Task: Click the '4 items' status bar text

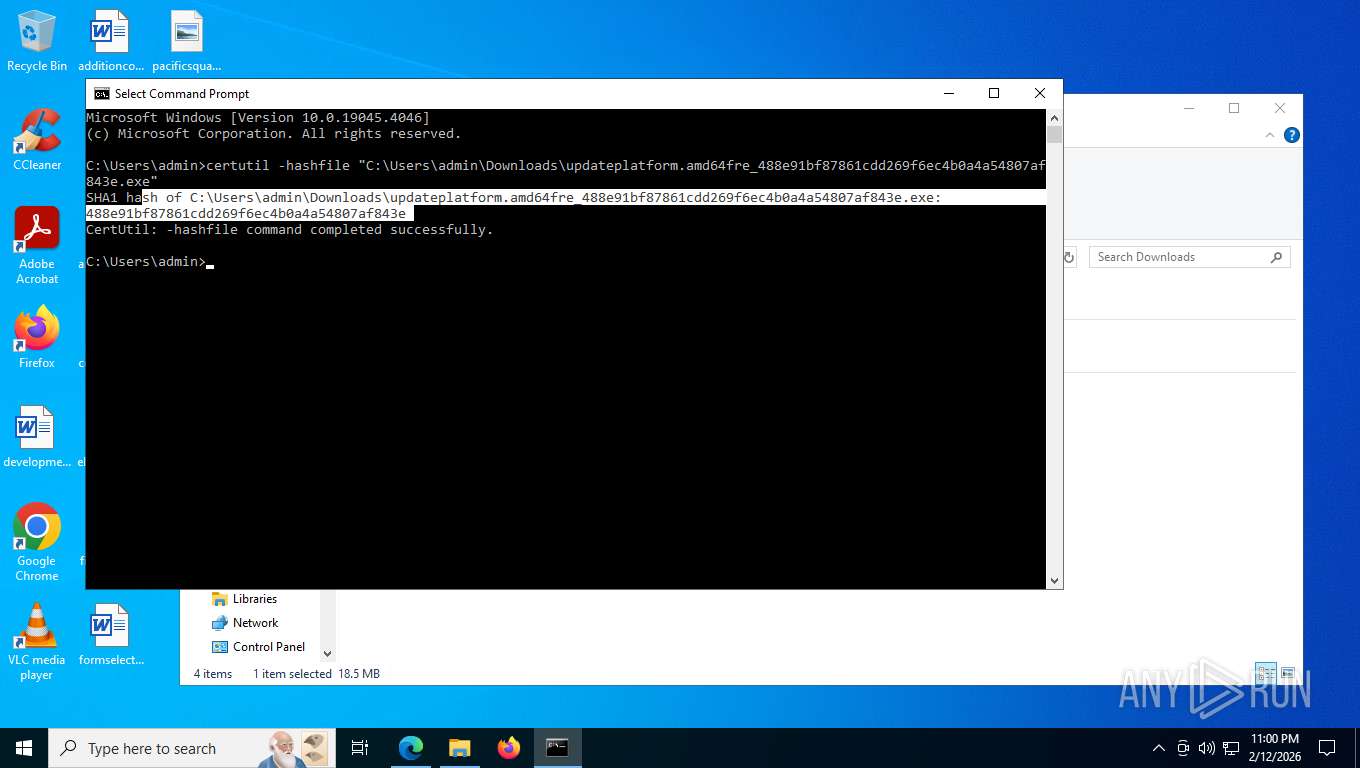Action: point(213,674)
